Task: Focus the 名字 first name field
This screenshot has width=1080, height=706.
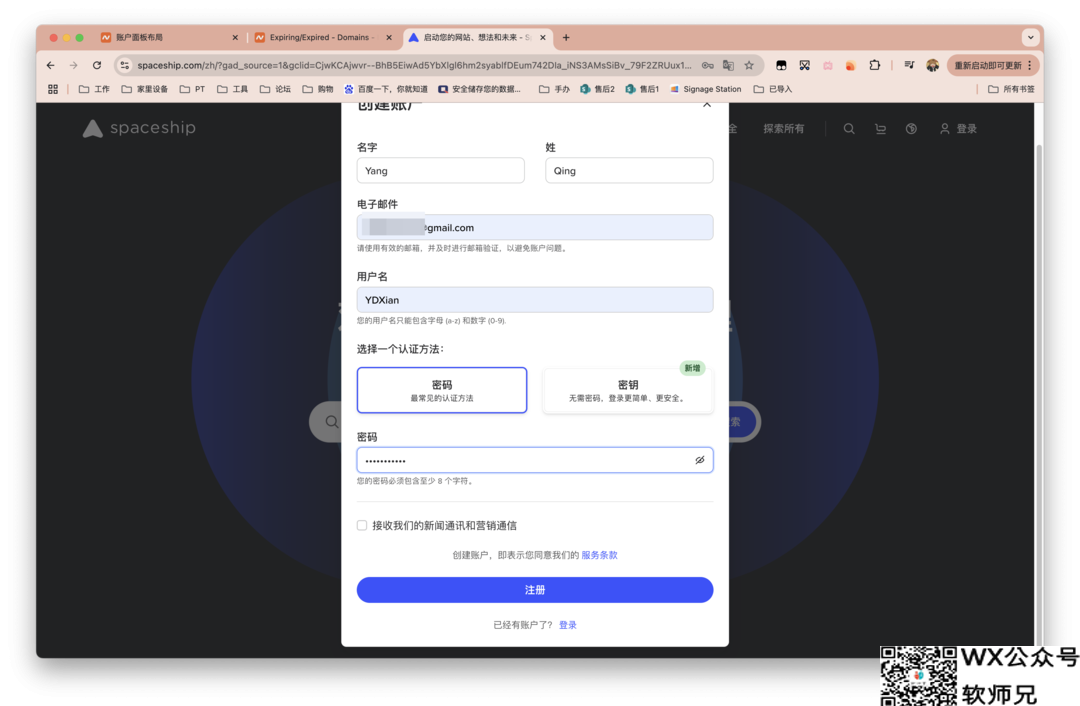Action: pyautogui.click(x=440, y=171)
